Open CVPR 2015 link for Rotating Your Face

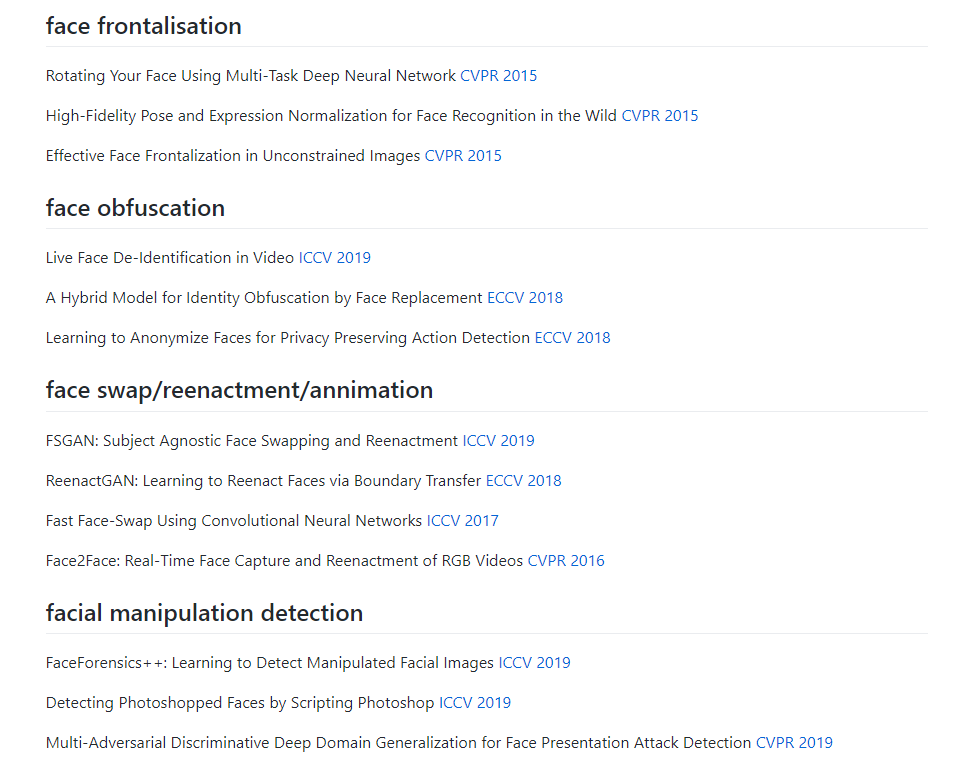tap(498, 76)
